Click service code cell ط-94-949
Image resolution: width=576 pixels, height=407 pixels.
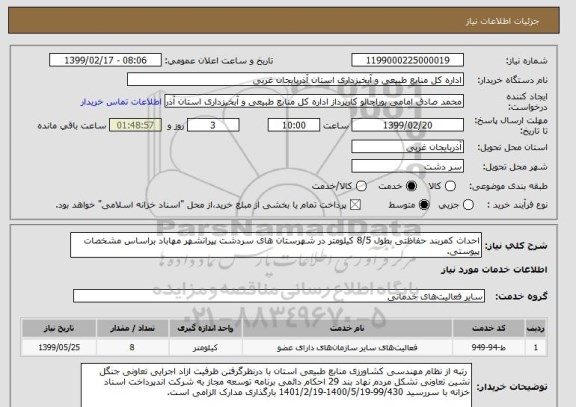[x=489, y=347]
